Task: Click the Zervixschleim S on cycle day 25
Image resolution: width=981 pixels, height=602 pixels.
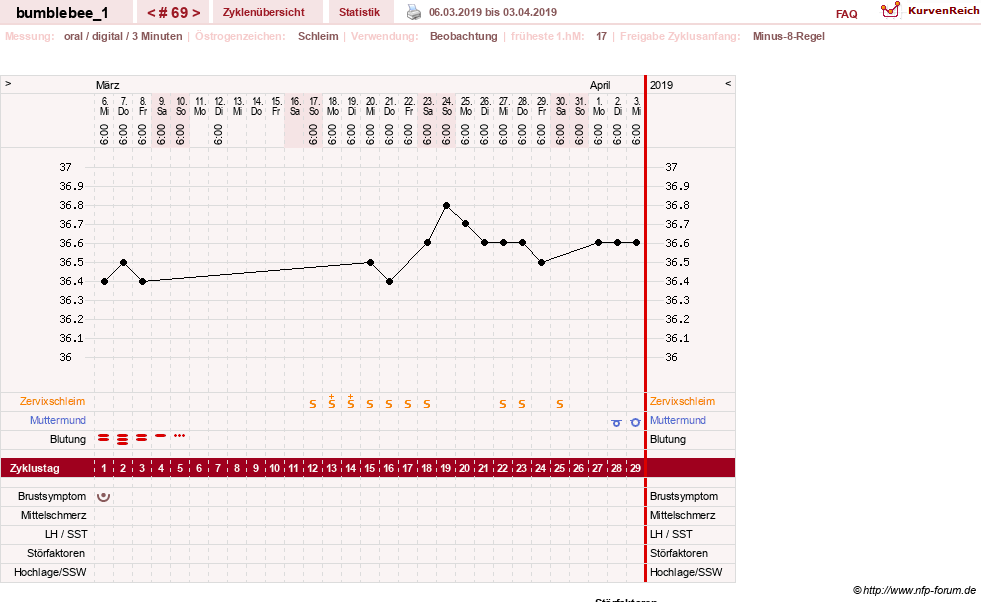Action: tap(560, 404)
